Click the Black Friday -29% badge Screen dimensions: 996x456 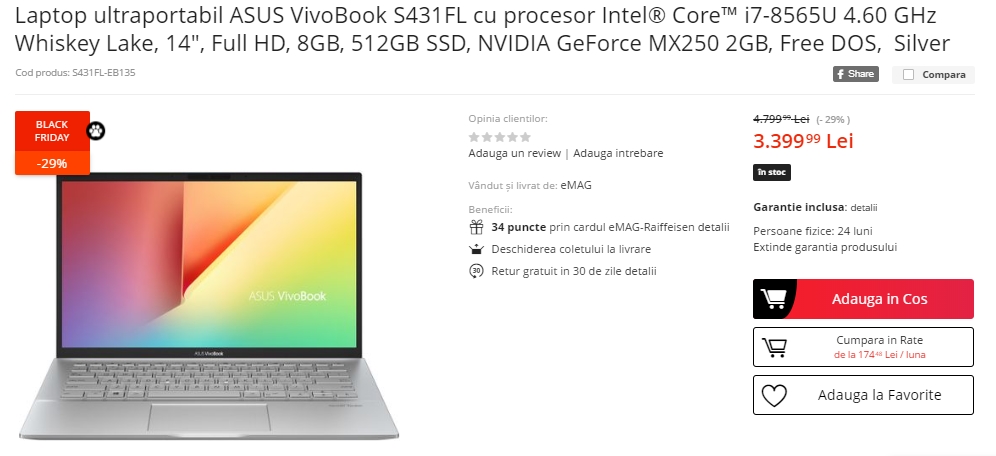tap(52, 143)
